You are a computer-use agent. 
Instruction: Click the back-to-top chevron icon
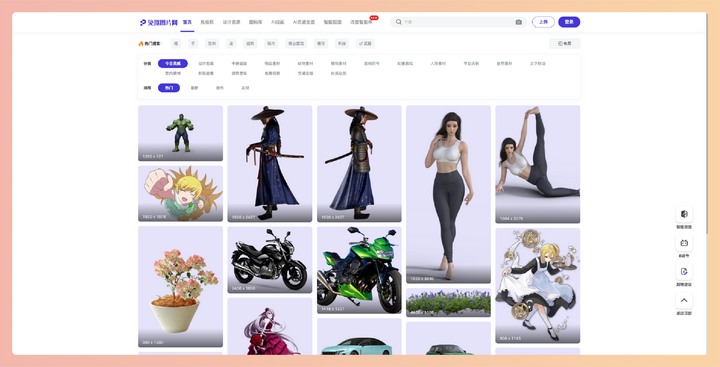click(x=684, y=300)
